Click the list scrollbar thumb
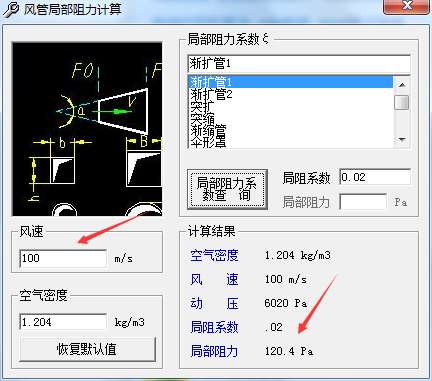 pyautogui.click(x=402, y=102)
